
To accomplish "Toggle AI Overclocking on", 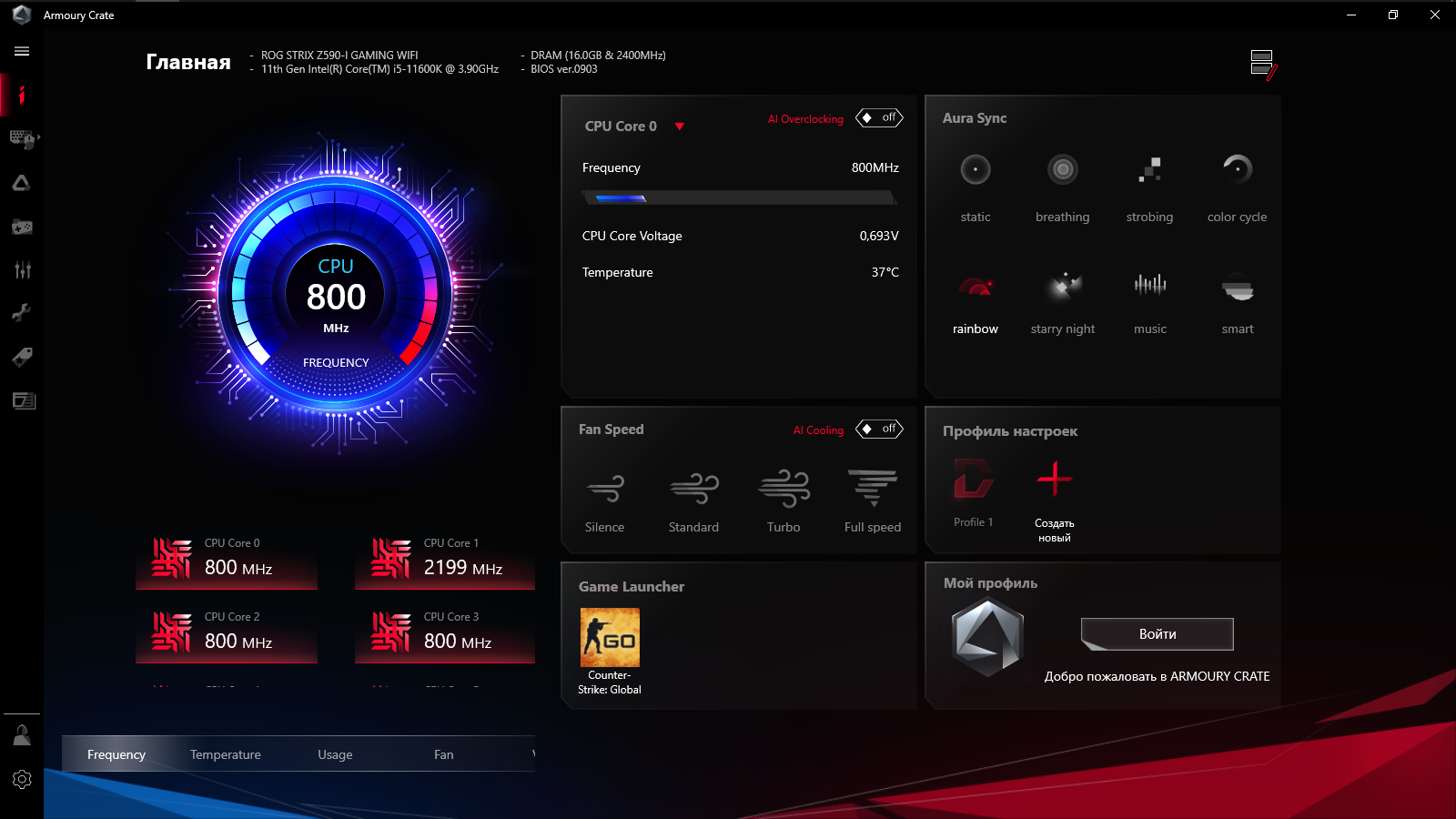I will coord(878,118).
